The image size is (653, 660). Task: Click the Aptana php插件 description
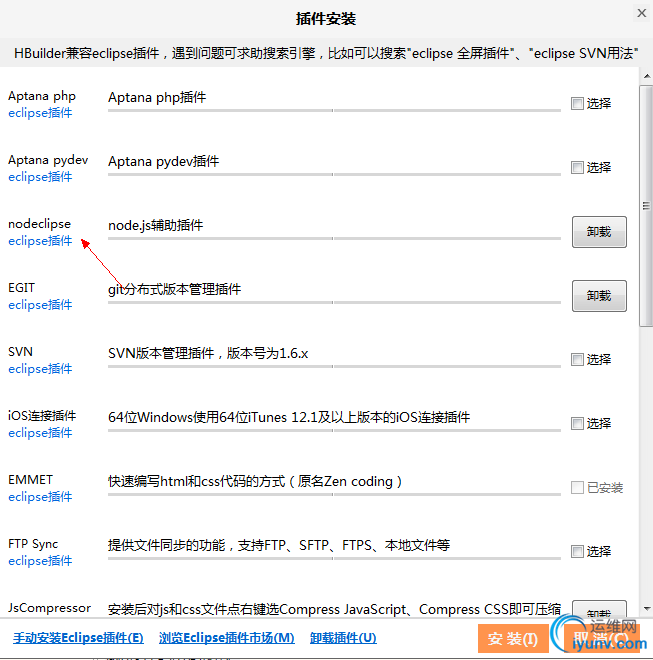pyautogui.click(x=157, y=98)
